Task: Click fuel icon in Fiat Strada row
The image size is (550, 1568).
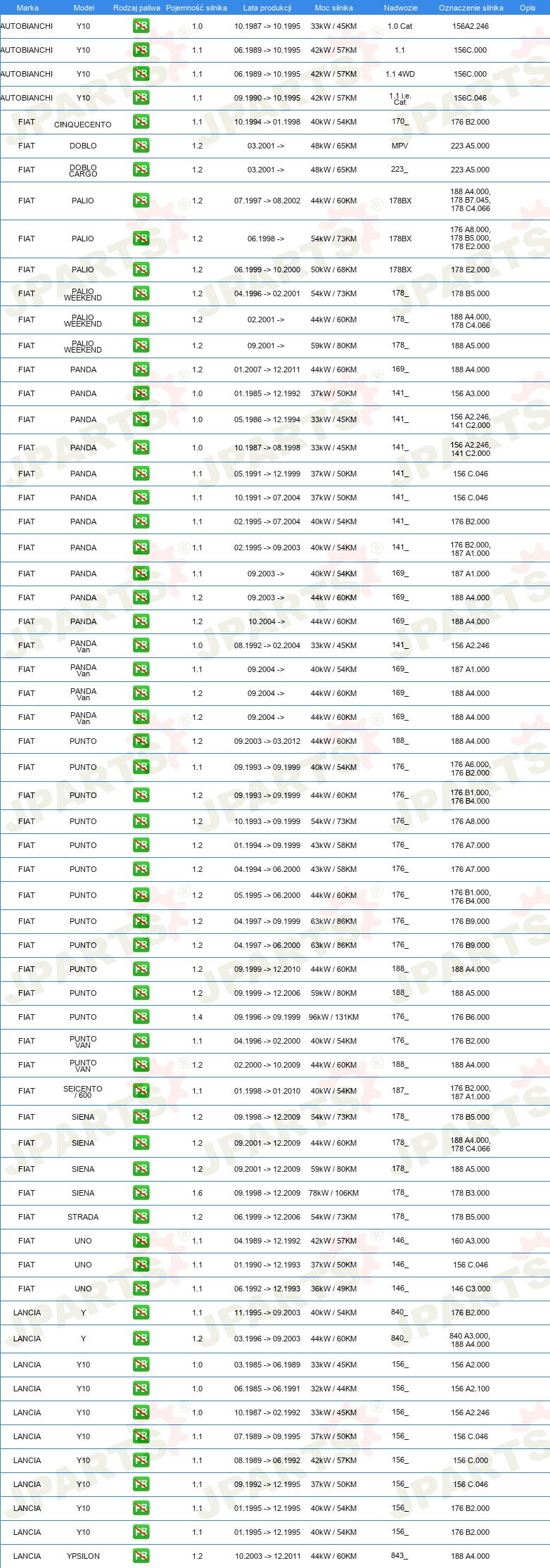Action: click(141, 1217)
